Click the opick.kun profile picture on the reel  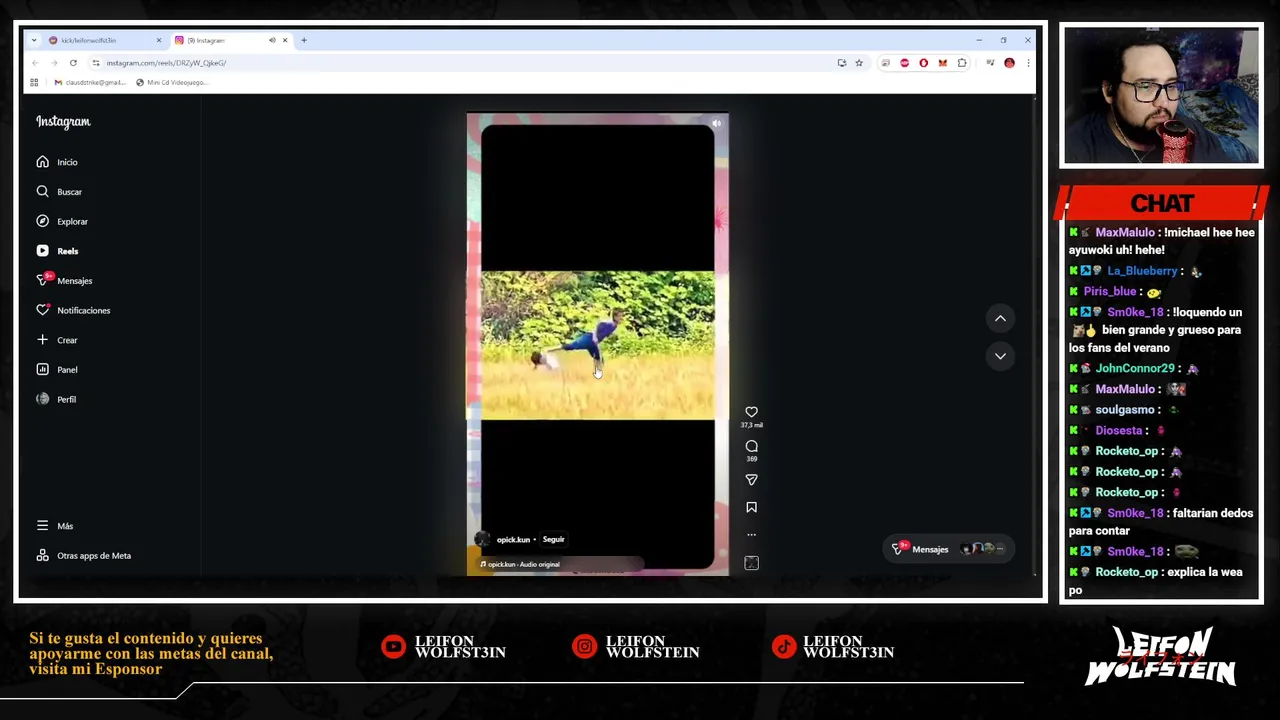pyautogui.click(x=483, y=539)
